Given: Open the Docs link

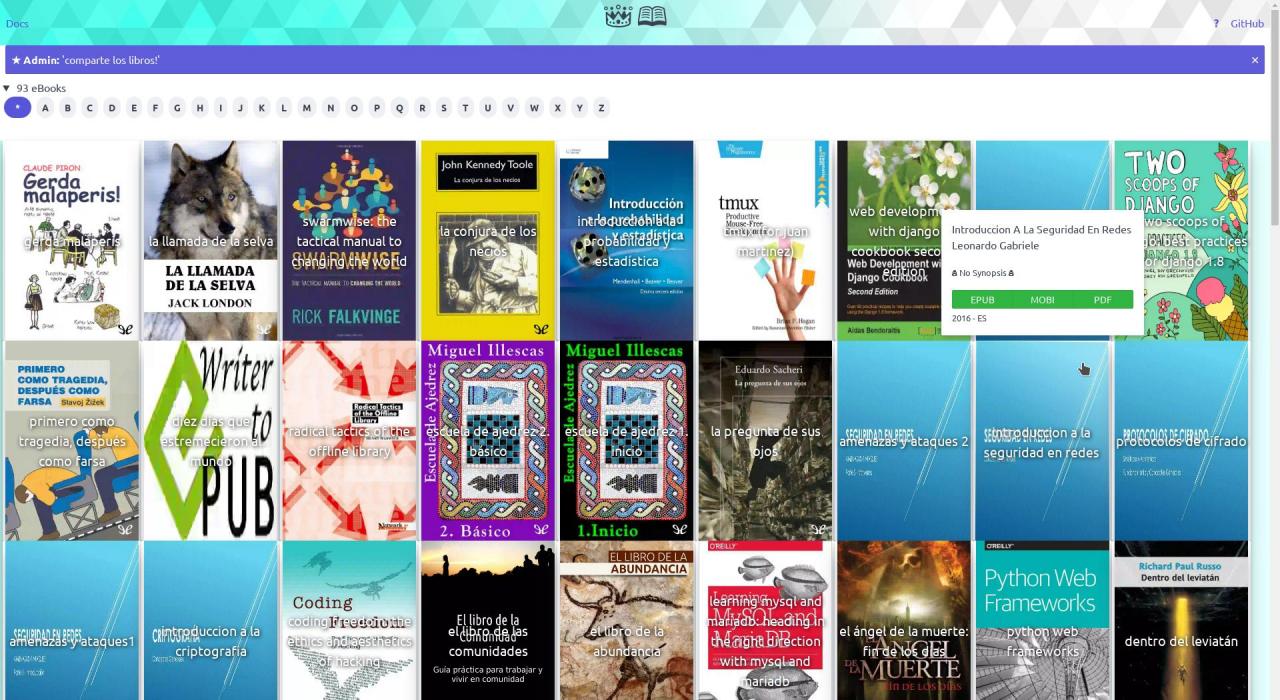Looking at the screenshot, I should pyautogui.click(x=17, y=24).
